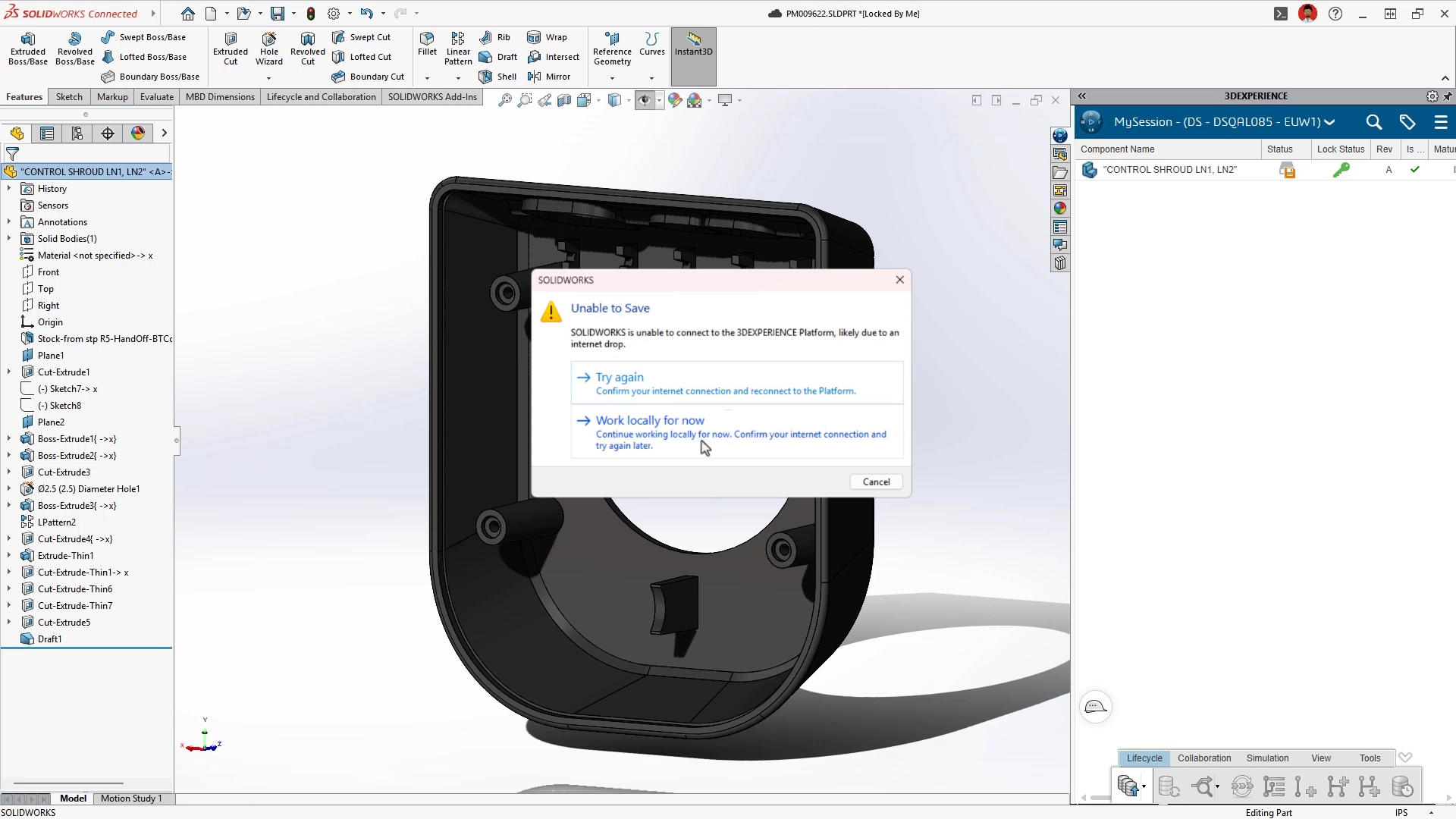Switch to the Sketch ribbon tab
Viewport: 1456px width, 819px height.
point(69,97)
